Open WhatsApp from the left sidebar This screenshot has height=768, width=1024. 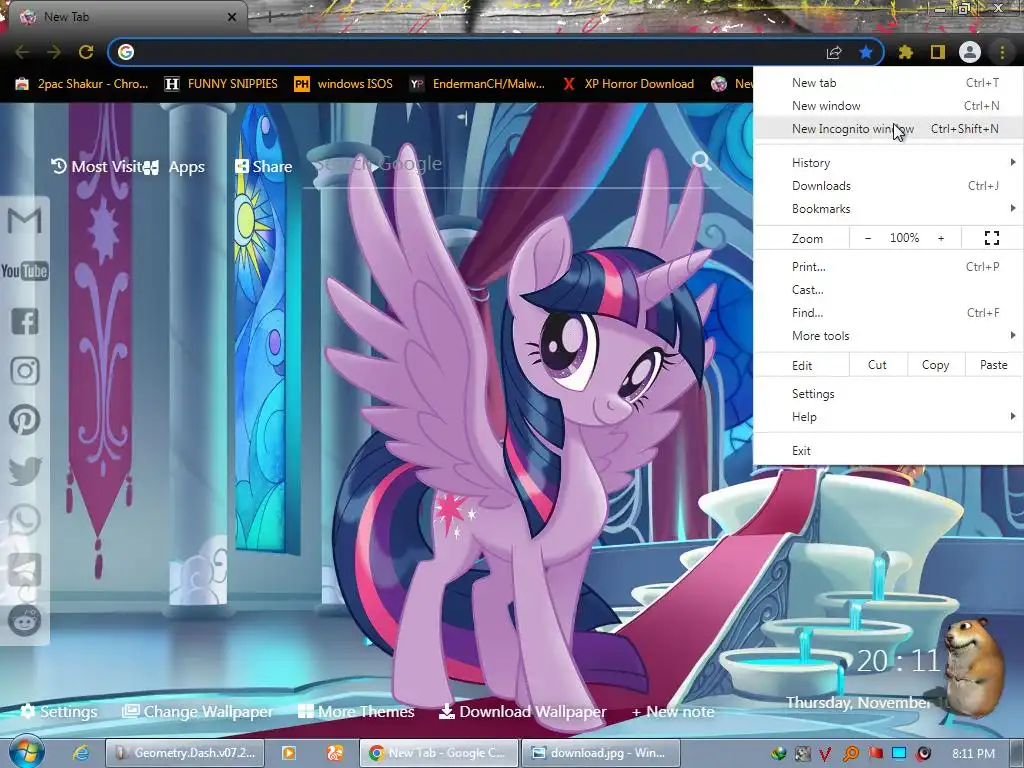[x=25, y=520]
